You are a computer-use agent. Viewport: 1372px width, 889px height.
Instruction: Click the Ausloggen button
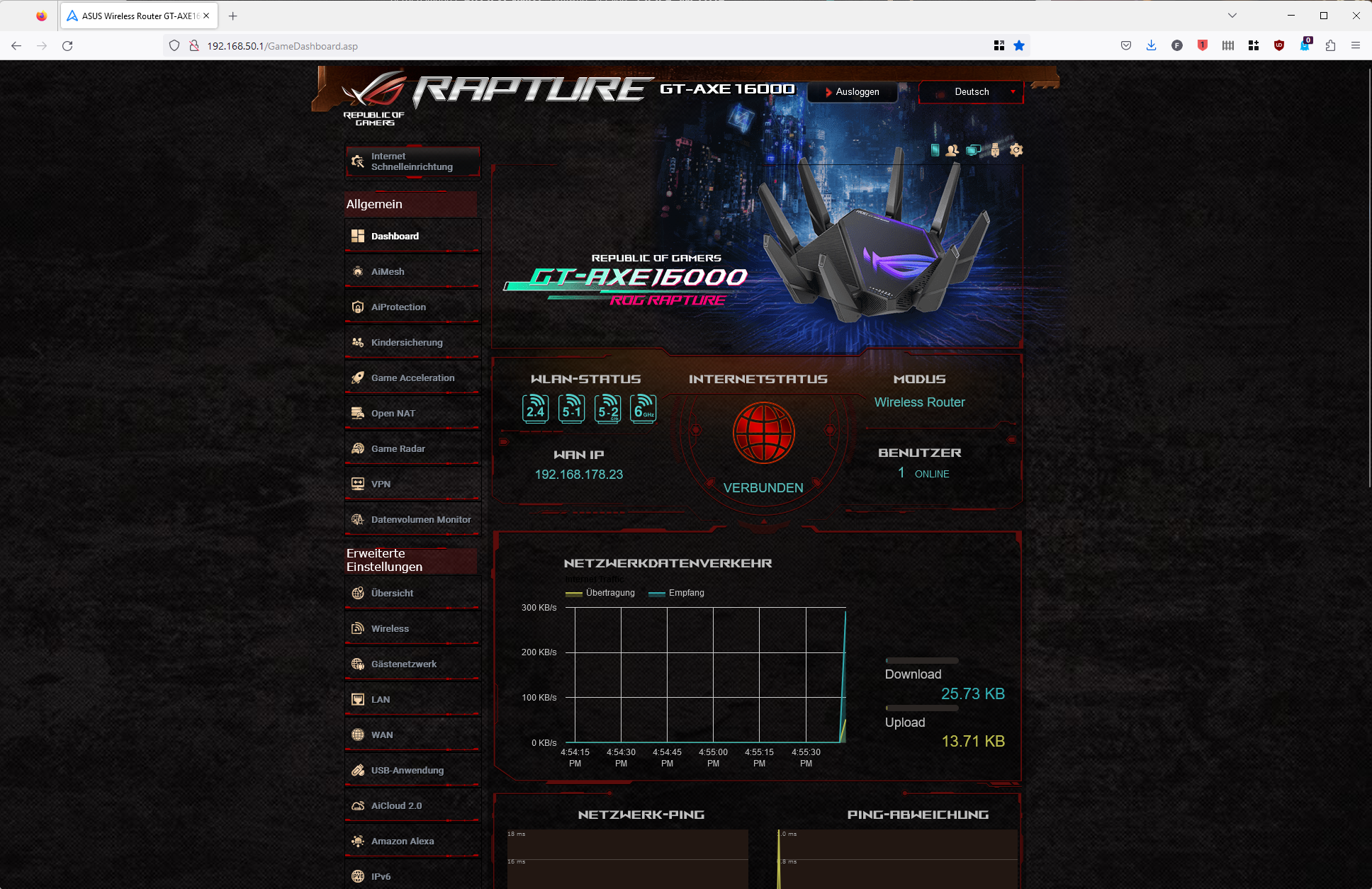click(853, 92)
